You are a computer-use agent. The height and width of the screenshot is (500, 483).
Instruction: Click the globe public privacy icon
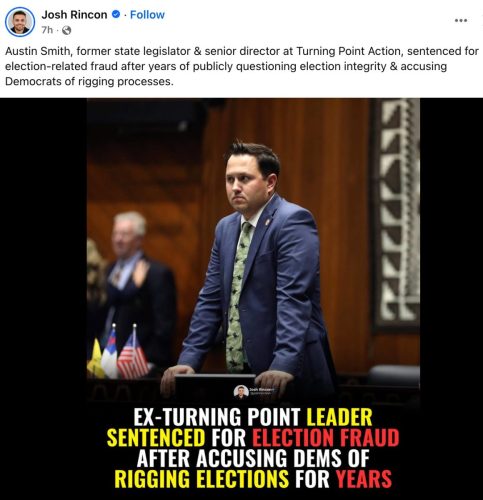tap(67, 30)
